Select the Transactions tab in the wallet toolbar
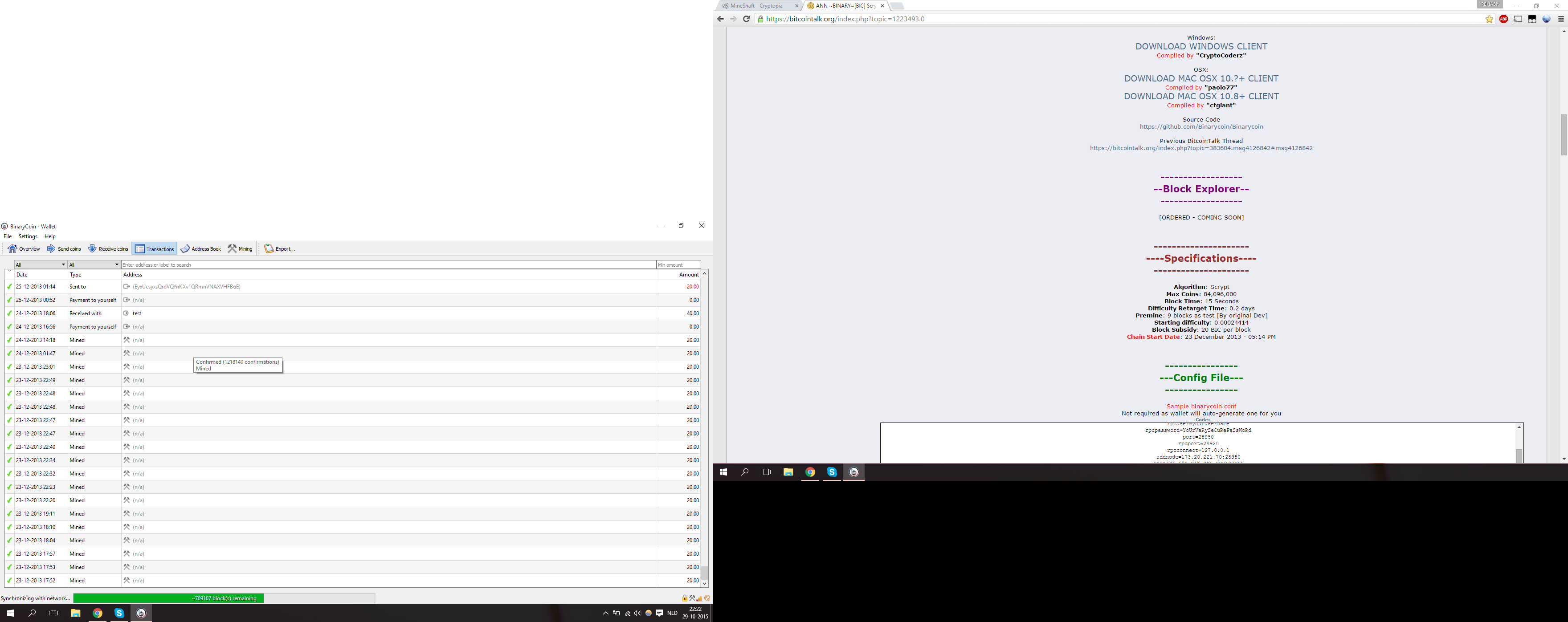The image size is (1568, 622). tap(154, 249)
